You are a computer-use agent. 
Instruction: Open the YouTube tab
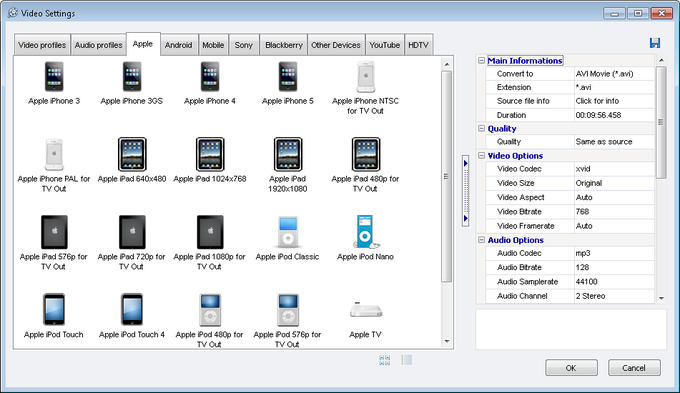click(x=385, y=45)
